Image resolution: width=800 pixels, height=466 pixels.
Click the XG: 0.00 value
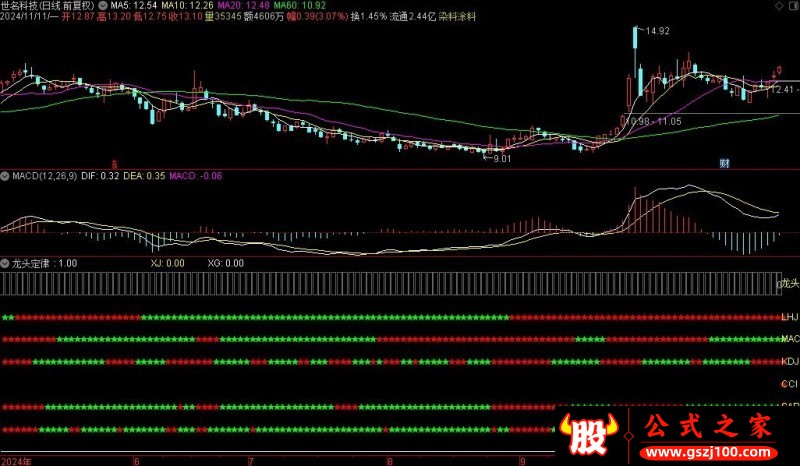[226, 264]
